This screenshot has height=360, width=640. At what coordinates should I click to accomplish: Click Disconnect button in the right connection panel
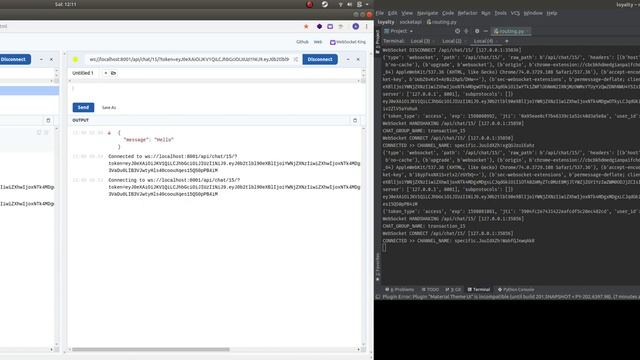tap(320, 59)
